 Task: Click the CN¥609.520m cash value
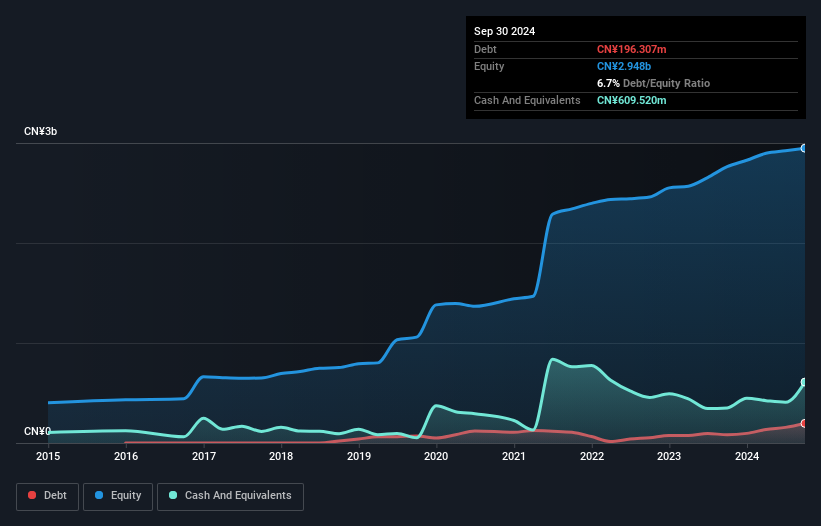click(631, 100)
